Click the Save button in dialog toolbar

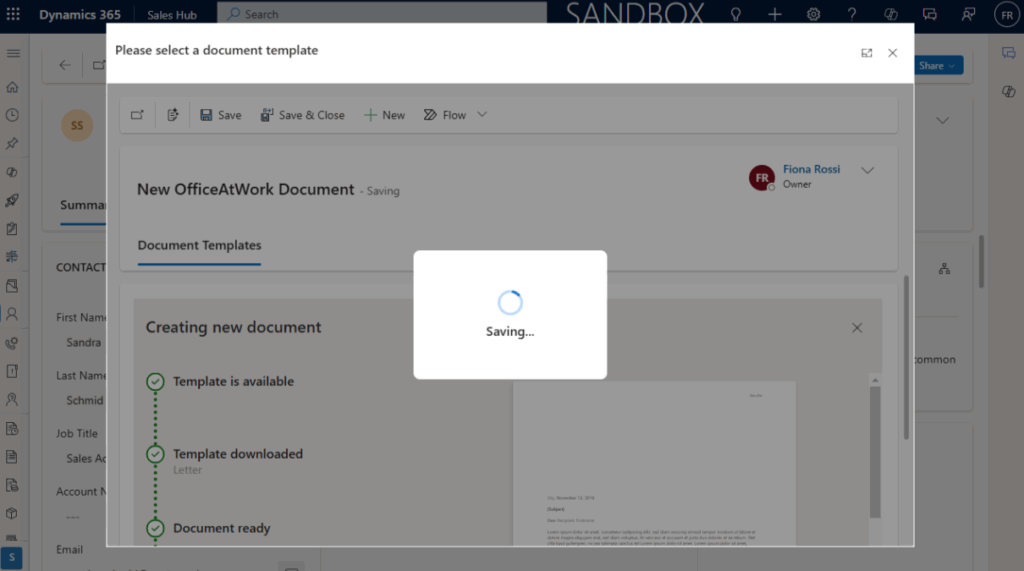tap(220, 115)
